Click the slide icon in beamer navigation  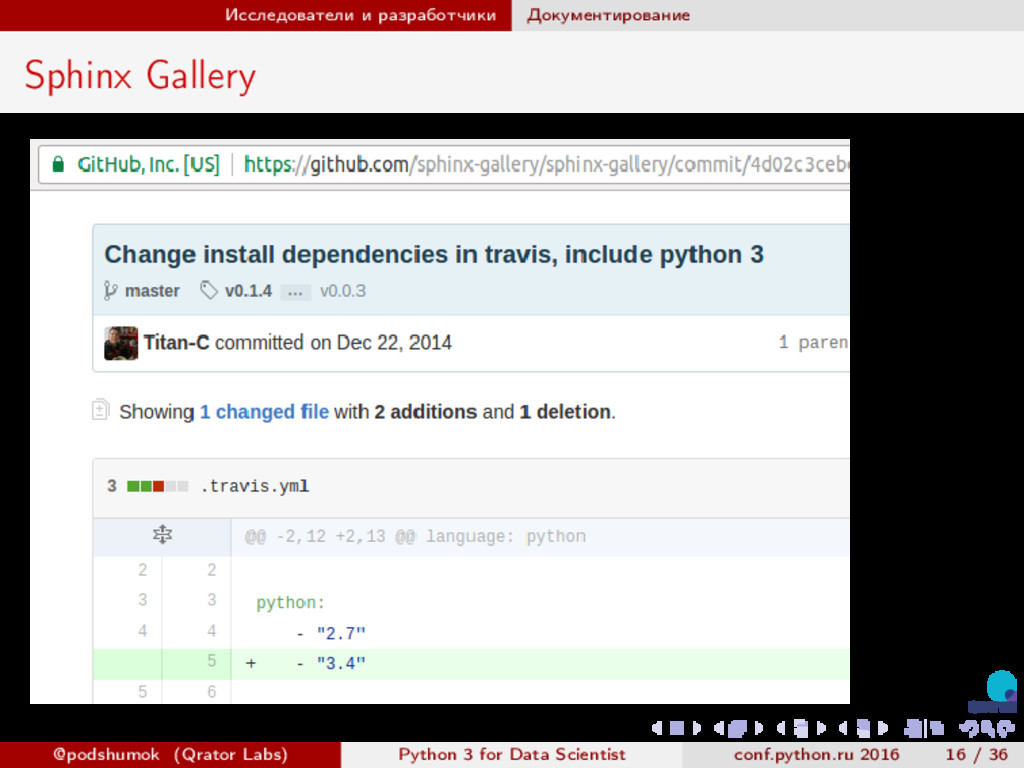[x=677, y=728]
